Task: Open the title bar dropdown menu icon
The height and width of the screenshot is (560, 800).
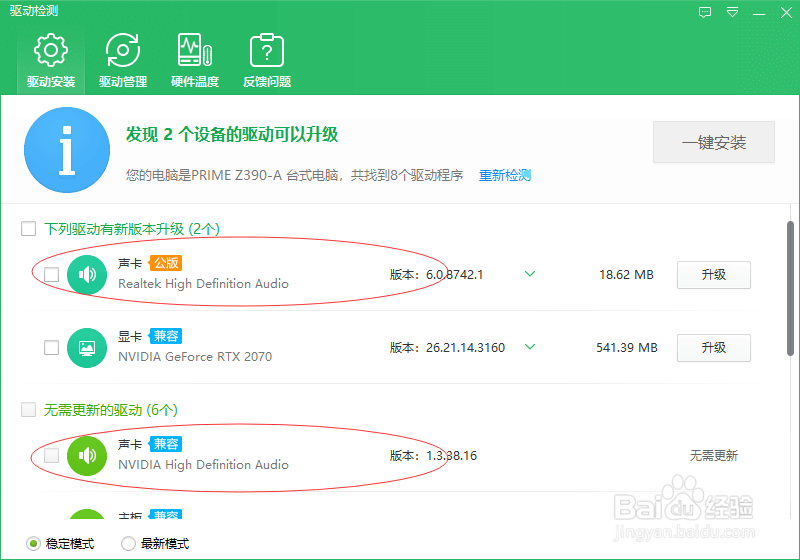Action: [732, 12]
